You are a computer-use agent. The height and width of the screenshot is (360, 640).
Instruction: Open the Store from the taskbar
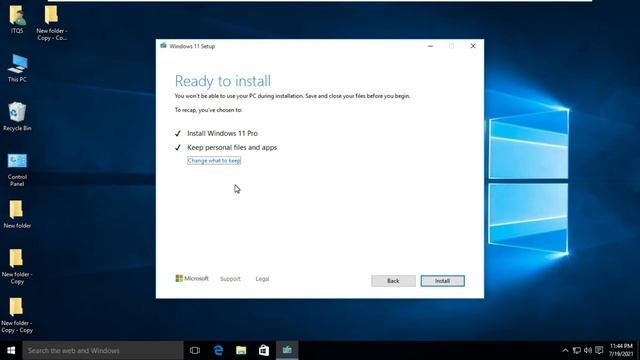click(x=264, y=350)
